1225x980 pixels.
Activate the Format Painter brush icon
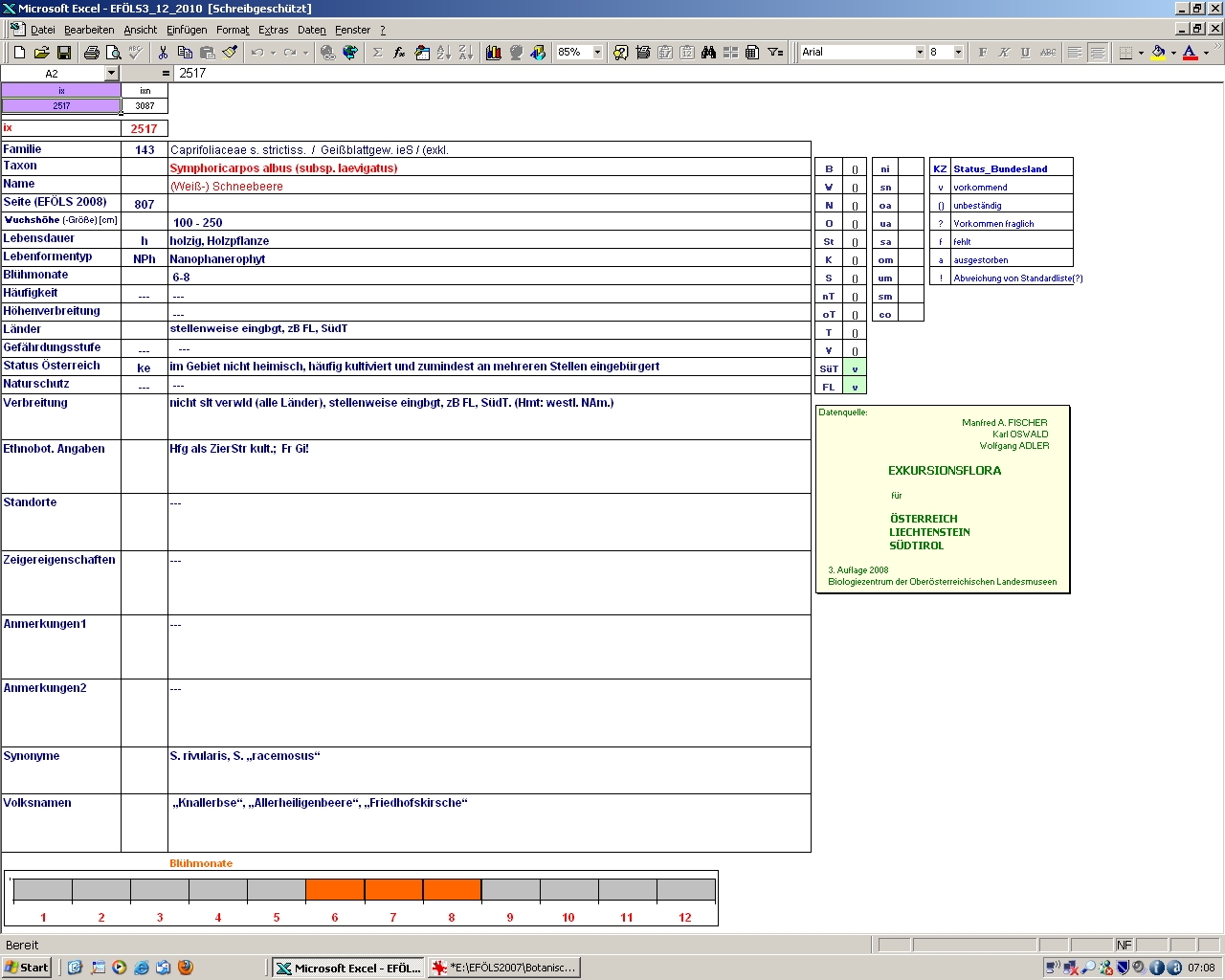click(230, 53)
